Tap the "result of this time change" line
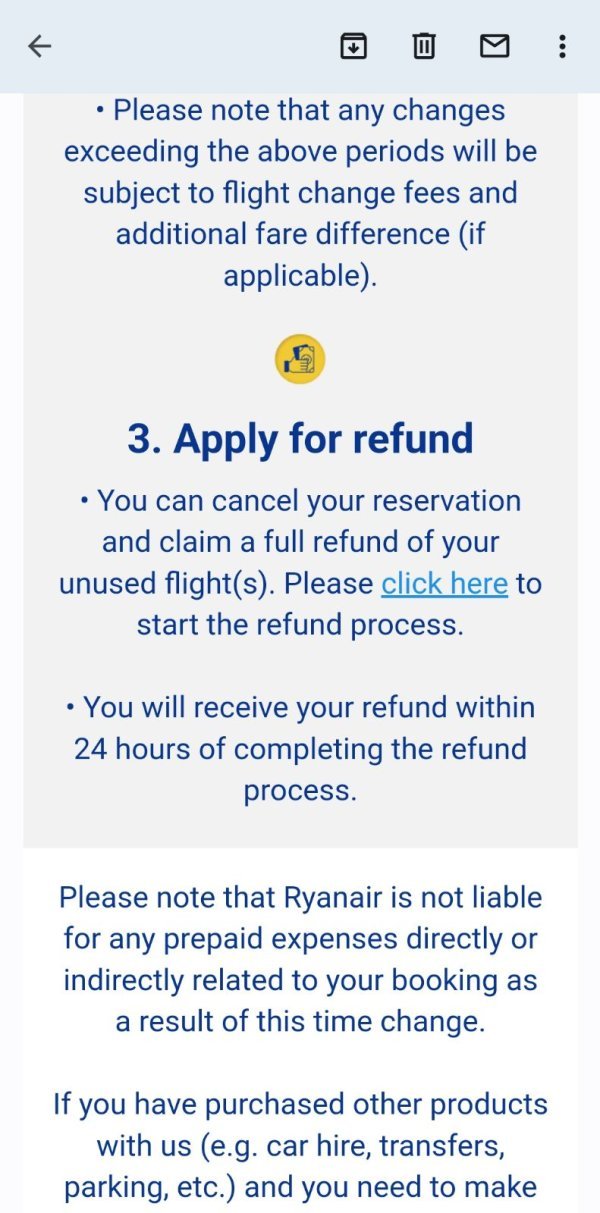The height and width of the screenshot is (1213, 600). click(300, 1022)
